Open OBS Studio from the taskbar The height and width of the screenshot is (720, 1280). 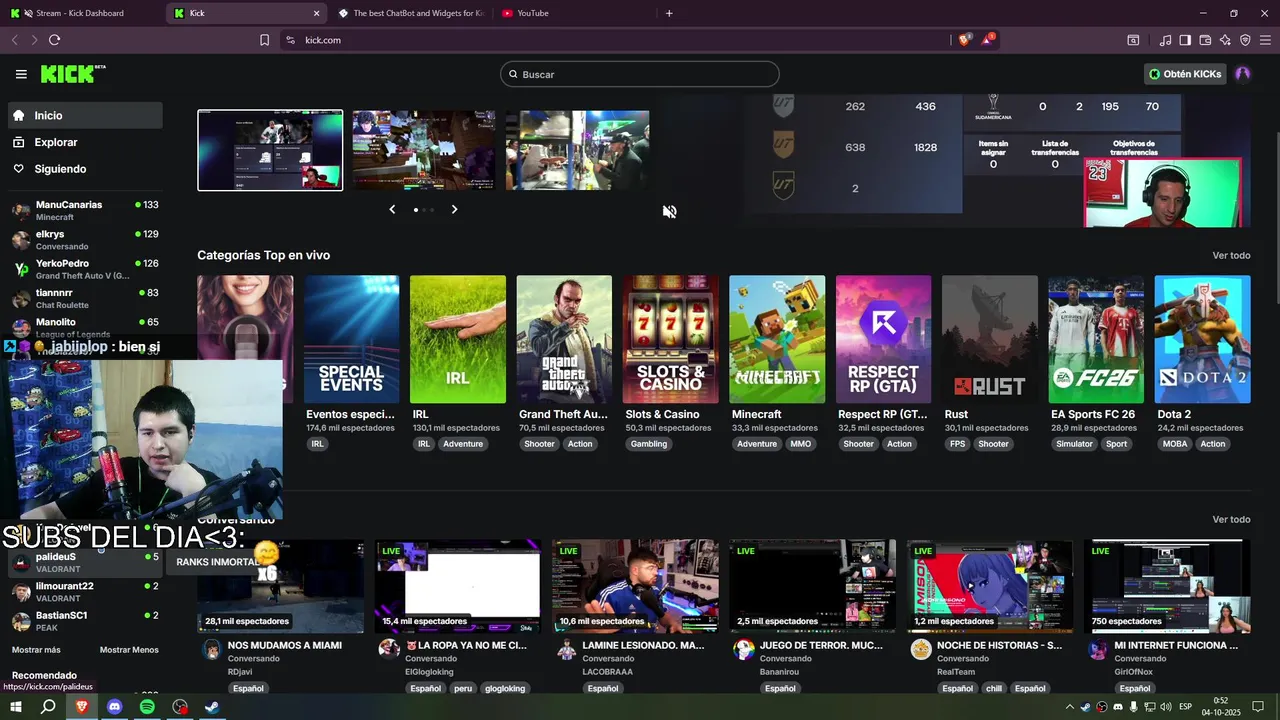pyautogui.click(x=180, y=706)
